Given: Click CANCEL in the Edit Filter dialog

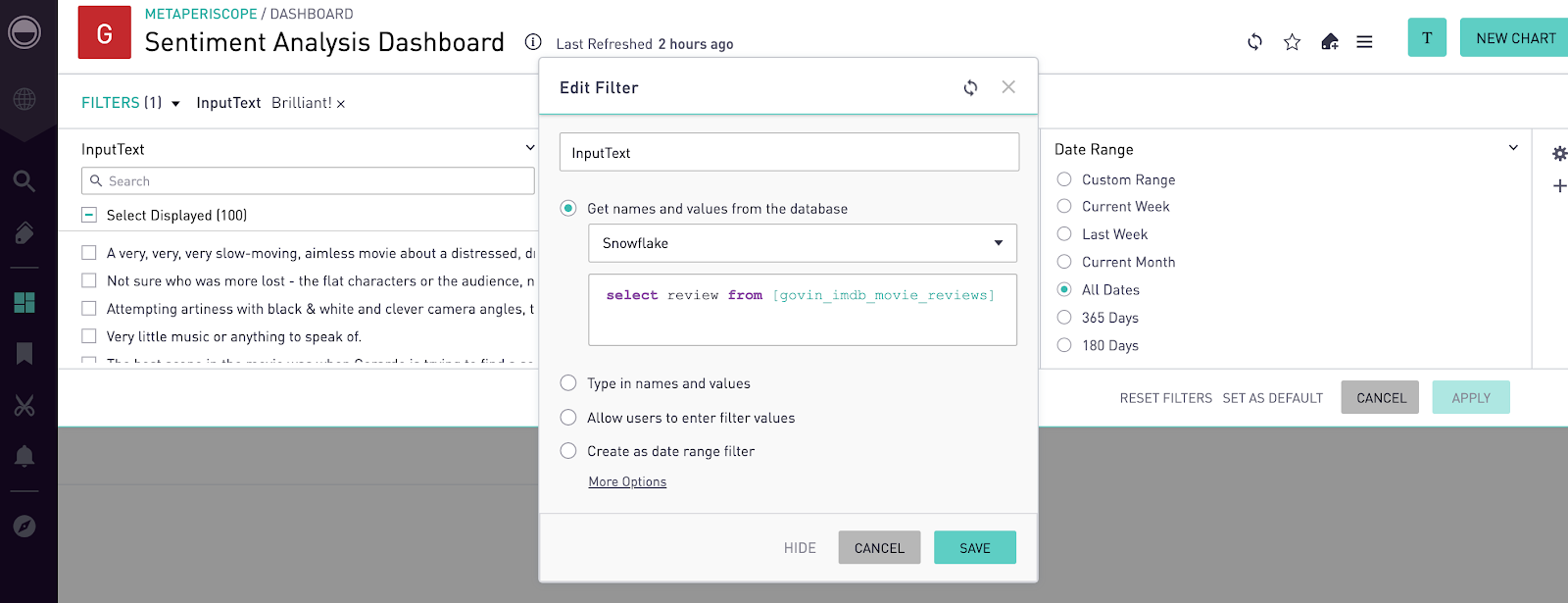Looking at the screenshot, I should pos(879,547).
